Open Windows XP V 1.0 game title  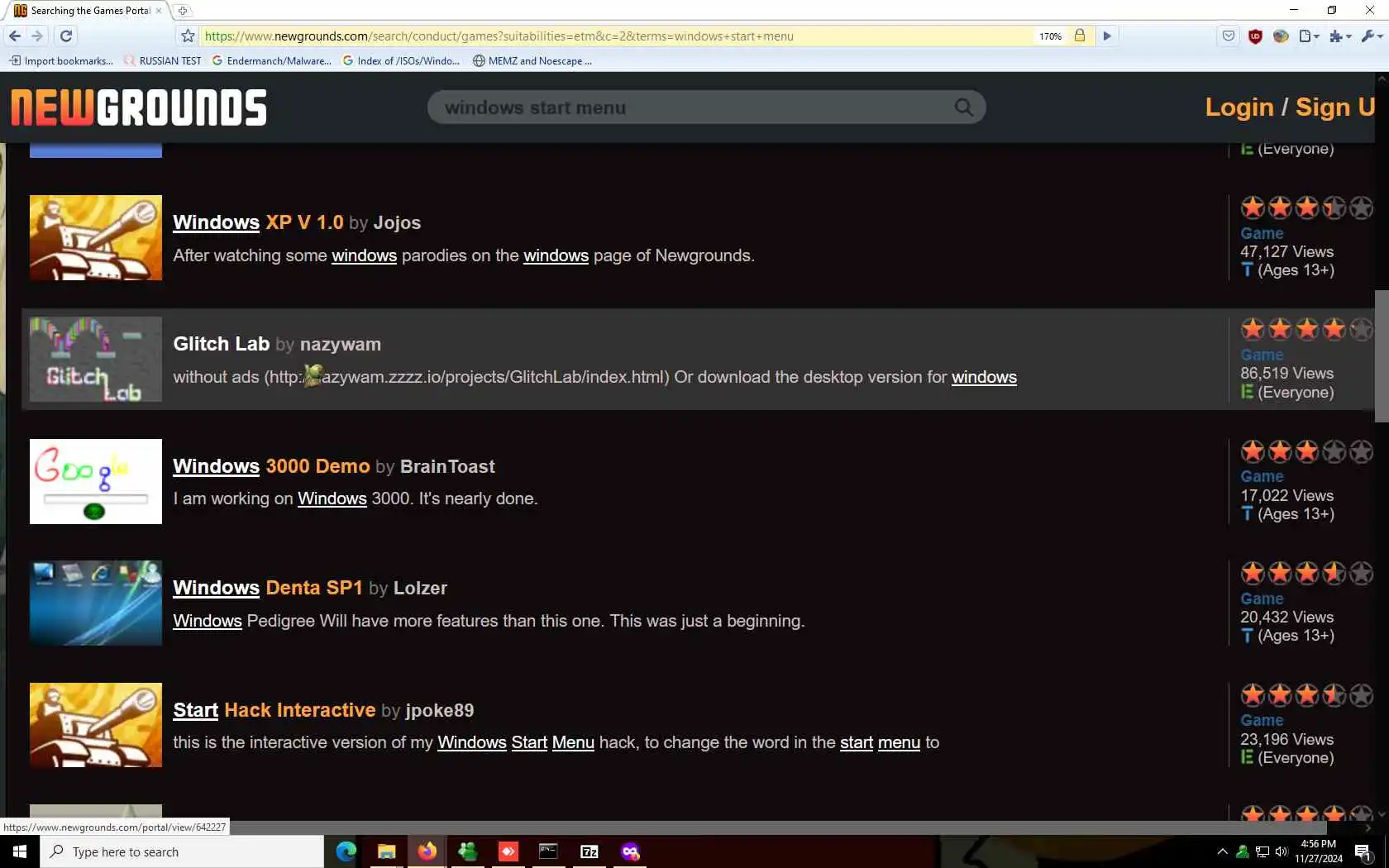258,222
